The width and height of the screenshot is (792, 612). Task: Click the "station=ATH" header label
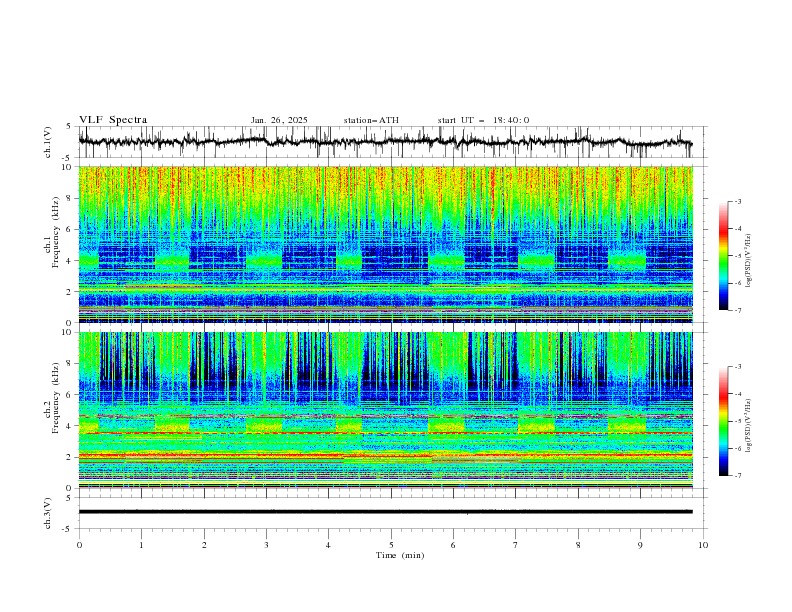coord(371,120)
